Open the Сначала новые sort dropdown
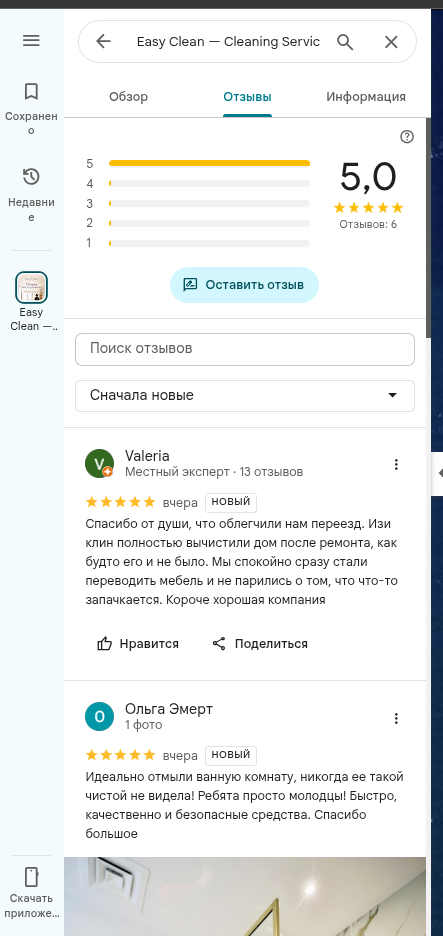Viewport: 443px width, 936px height. click(x=245, y=396)
